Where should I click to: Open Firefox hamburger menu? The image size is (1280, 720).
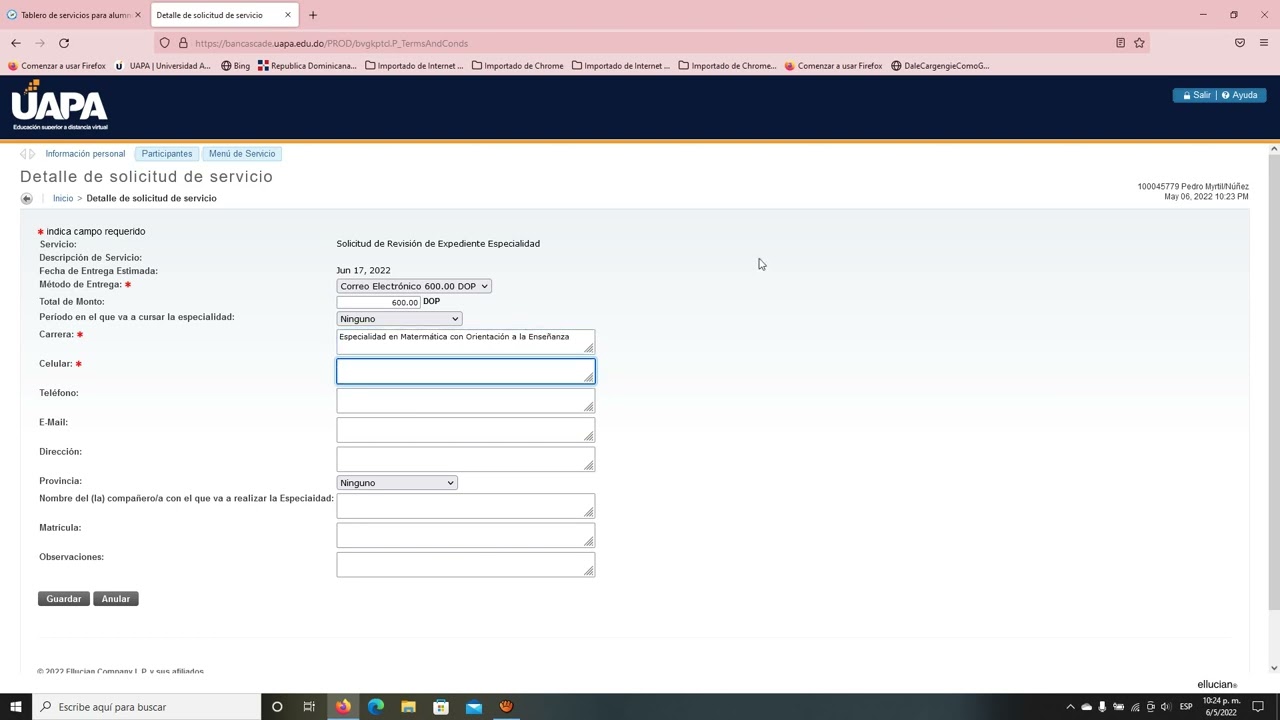pyautogui.click(x=1264, y=43)
